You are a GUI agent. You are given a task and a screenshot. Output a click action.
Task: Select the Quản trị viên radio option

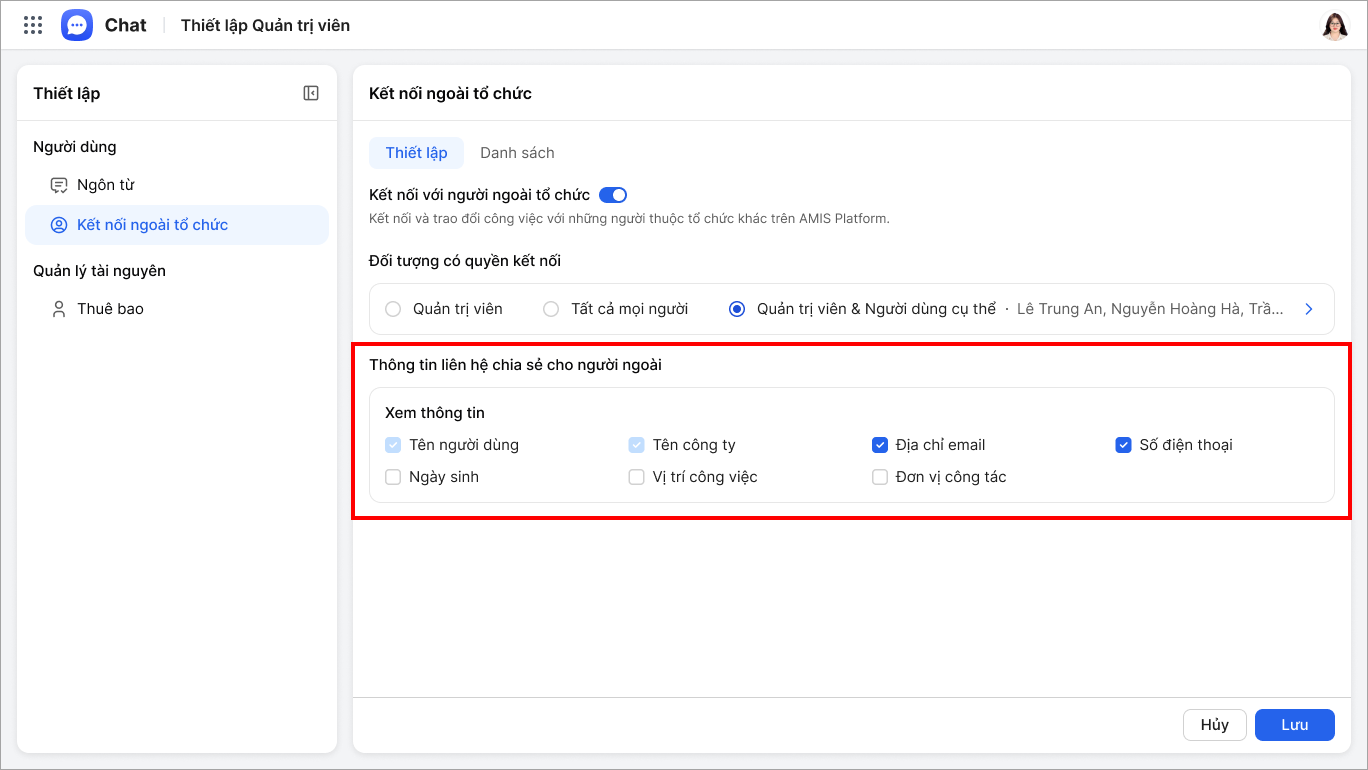click(x=393, y=309)
